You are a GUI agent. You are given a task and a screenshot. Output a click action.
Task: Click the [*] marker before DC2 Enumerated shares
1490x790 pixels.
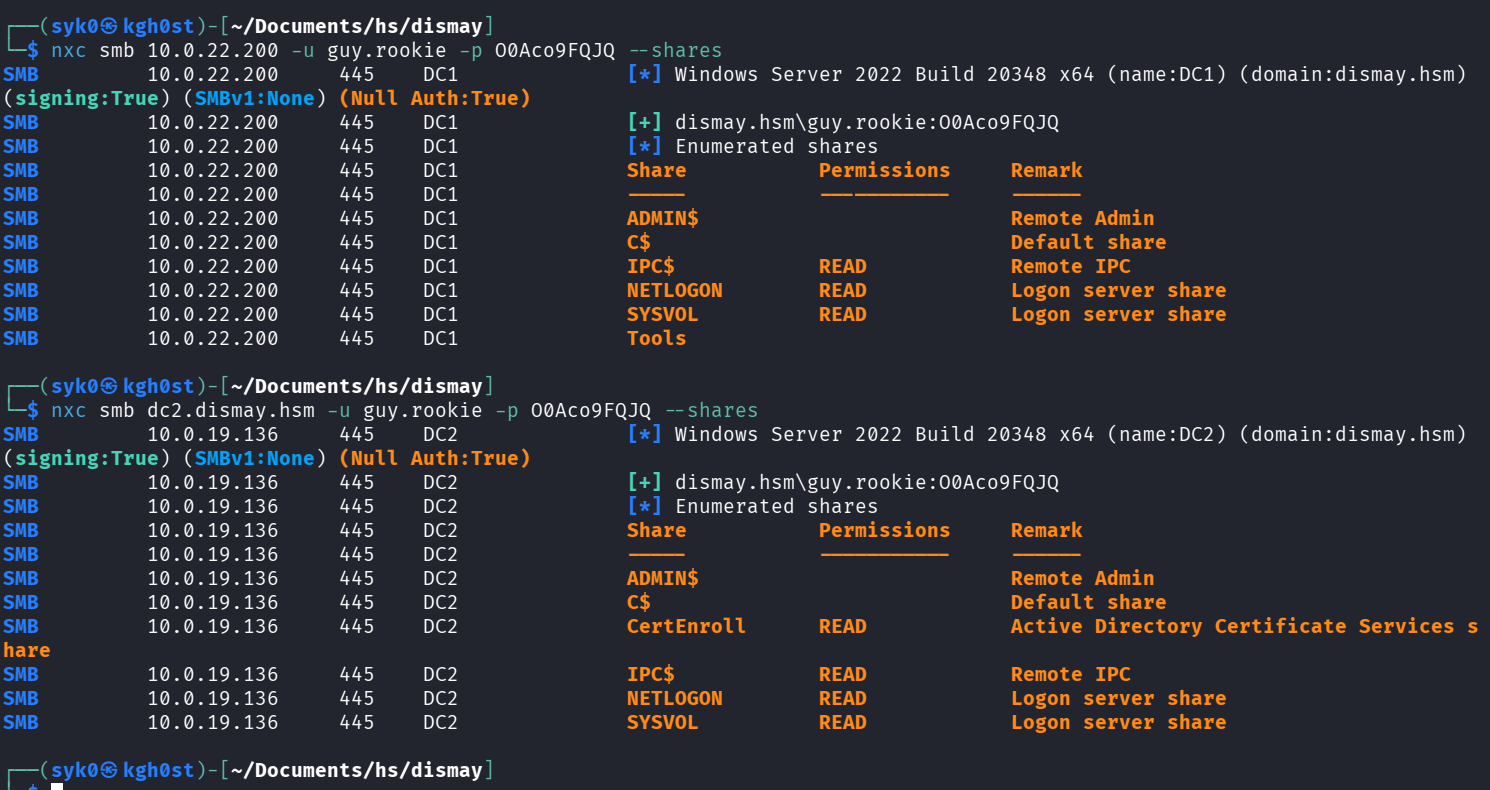click(x=645, y=506)
